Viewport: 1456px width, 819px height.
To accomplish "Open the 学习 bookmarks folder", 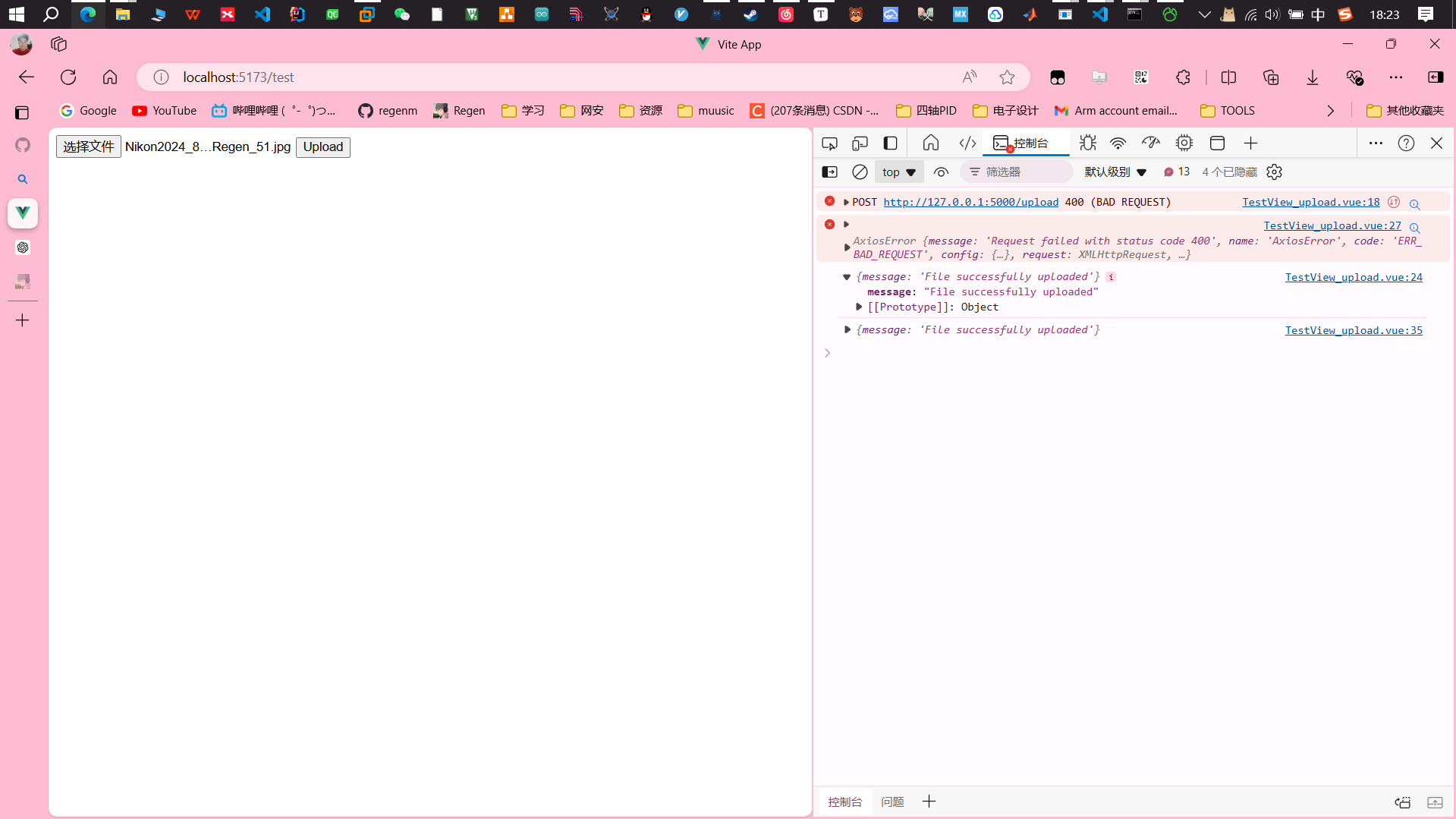I will [523, 111].
